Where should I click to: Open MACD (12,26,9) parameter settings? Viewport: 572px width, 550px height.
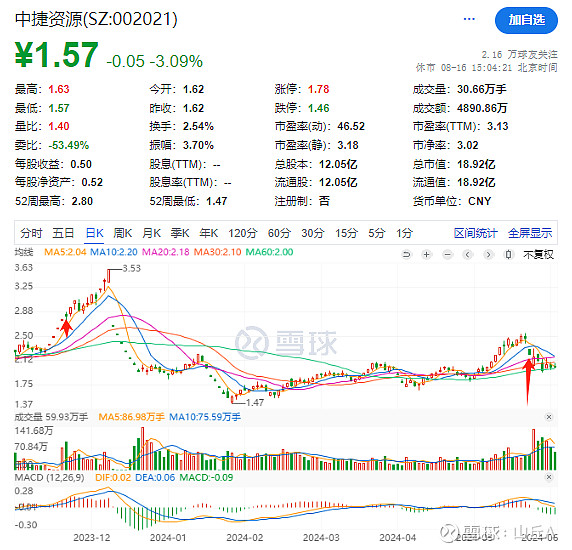(x=49, y=477)
